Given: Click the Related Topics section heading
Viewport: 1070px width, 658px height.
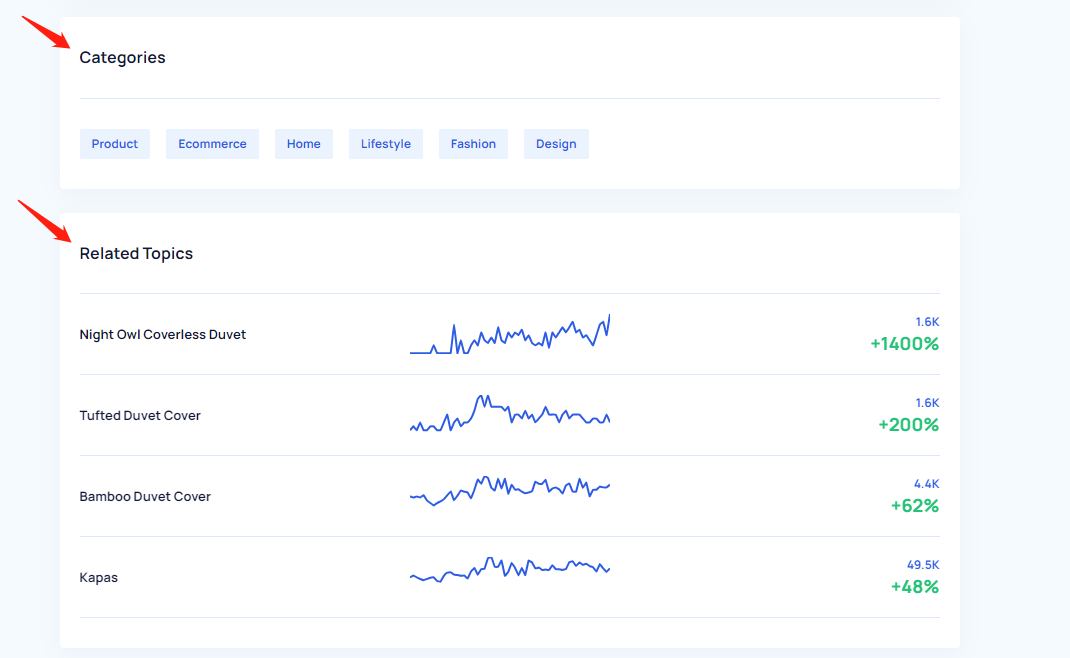Looking at the screenshot, I should 136,254.
